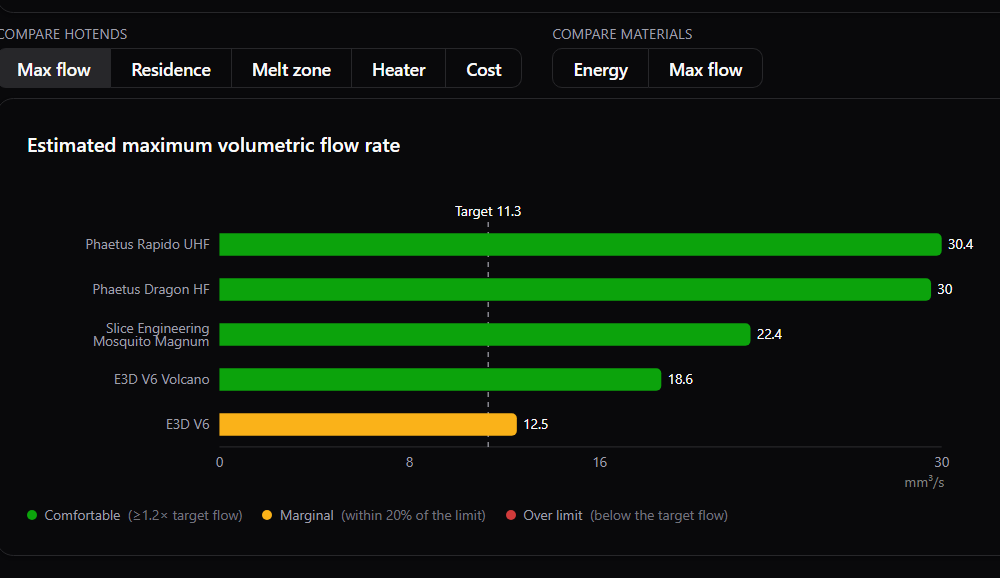Click the Phaetus Rapido UHF label
The height and width of the screenshot is (578, 1000).
coord(147,244)
